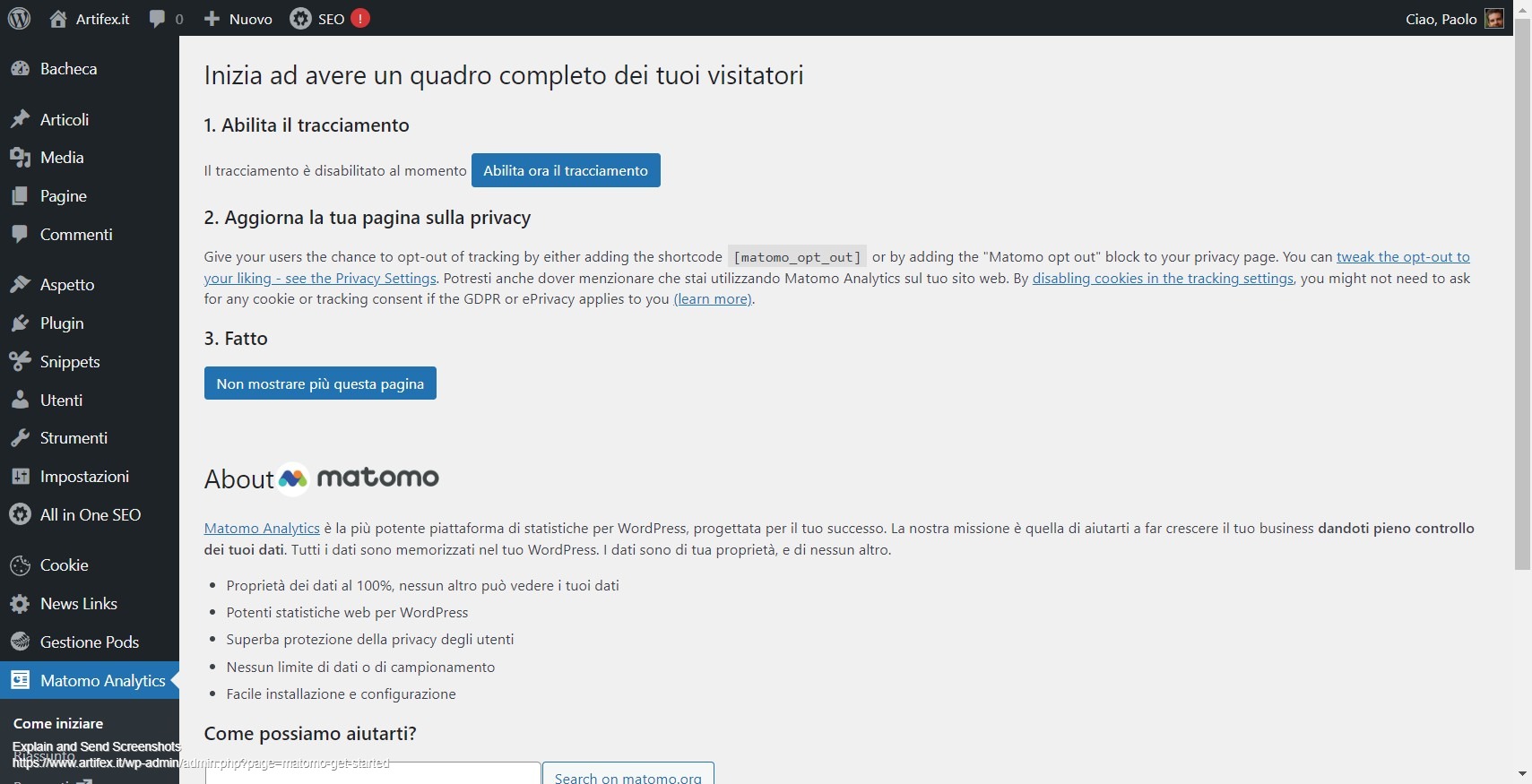Click the SEO gear icon in admin bar

click(x=300, y=19)
